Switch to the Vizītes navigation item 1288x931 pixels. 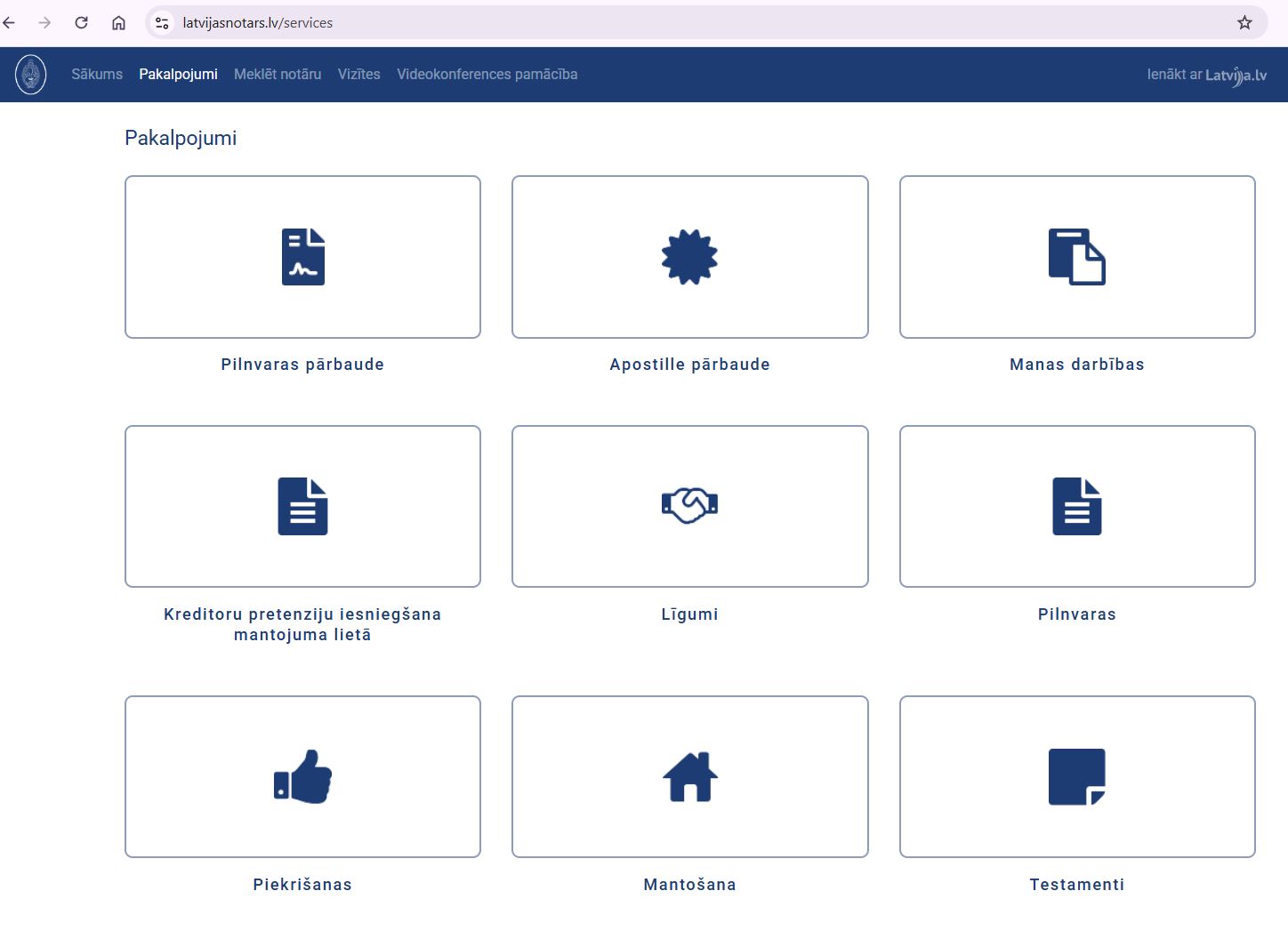tap(358, 75)
